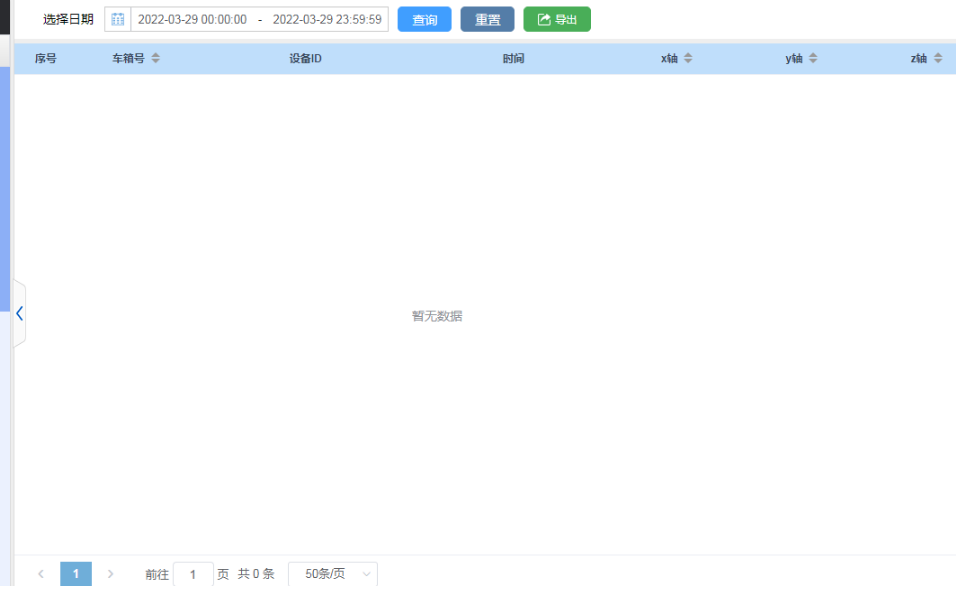Sort the table by z轴 column
This screenshot has height=596, width=956.
pos(938,59)
